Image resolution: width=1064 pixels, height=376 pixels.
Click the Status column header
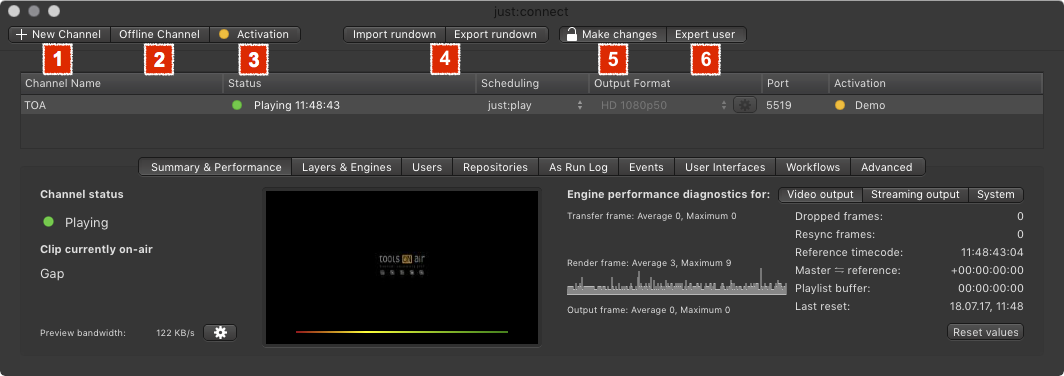tap(350, 83)
